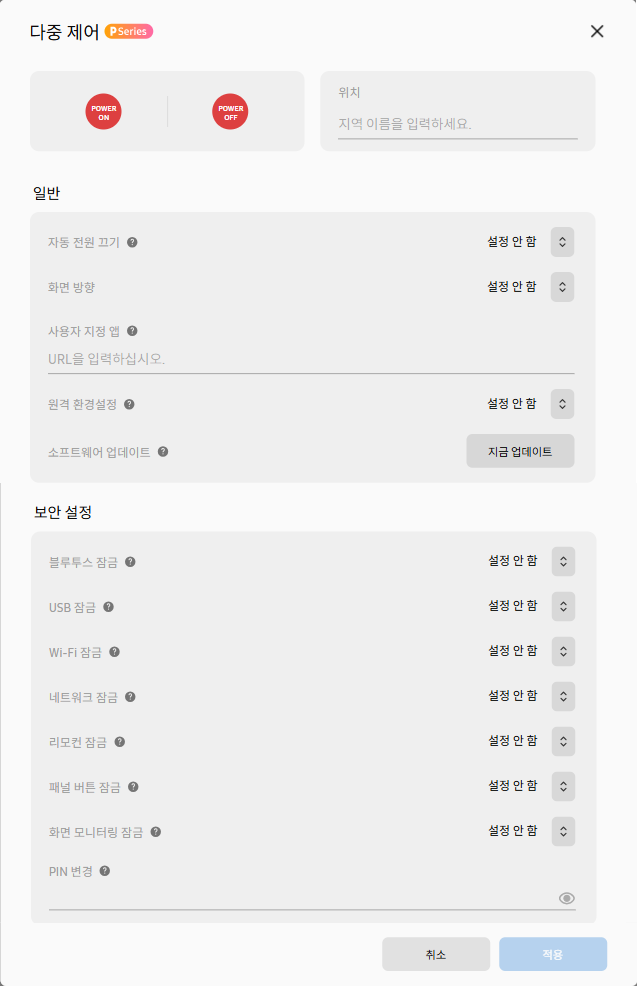Focus the 위치 region name input field
The height and width of the screenshot is (986, 637).
click(x=458, y=124)
